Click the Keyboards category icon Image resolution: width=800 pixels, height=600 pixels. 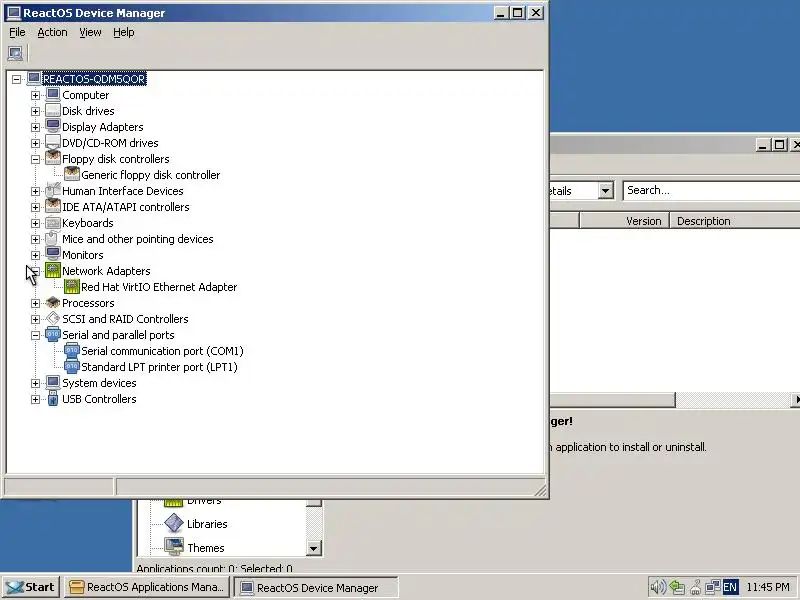(x=53, y=222)
